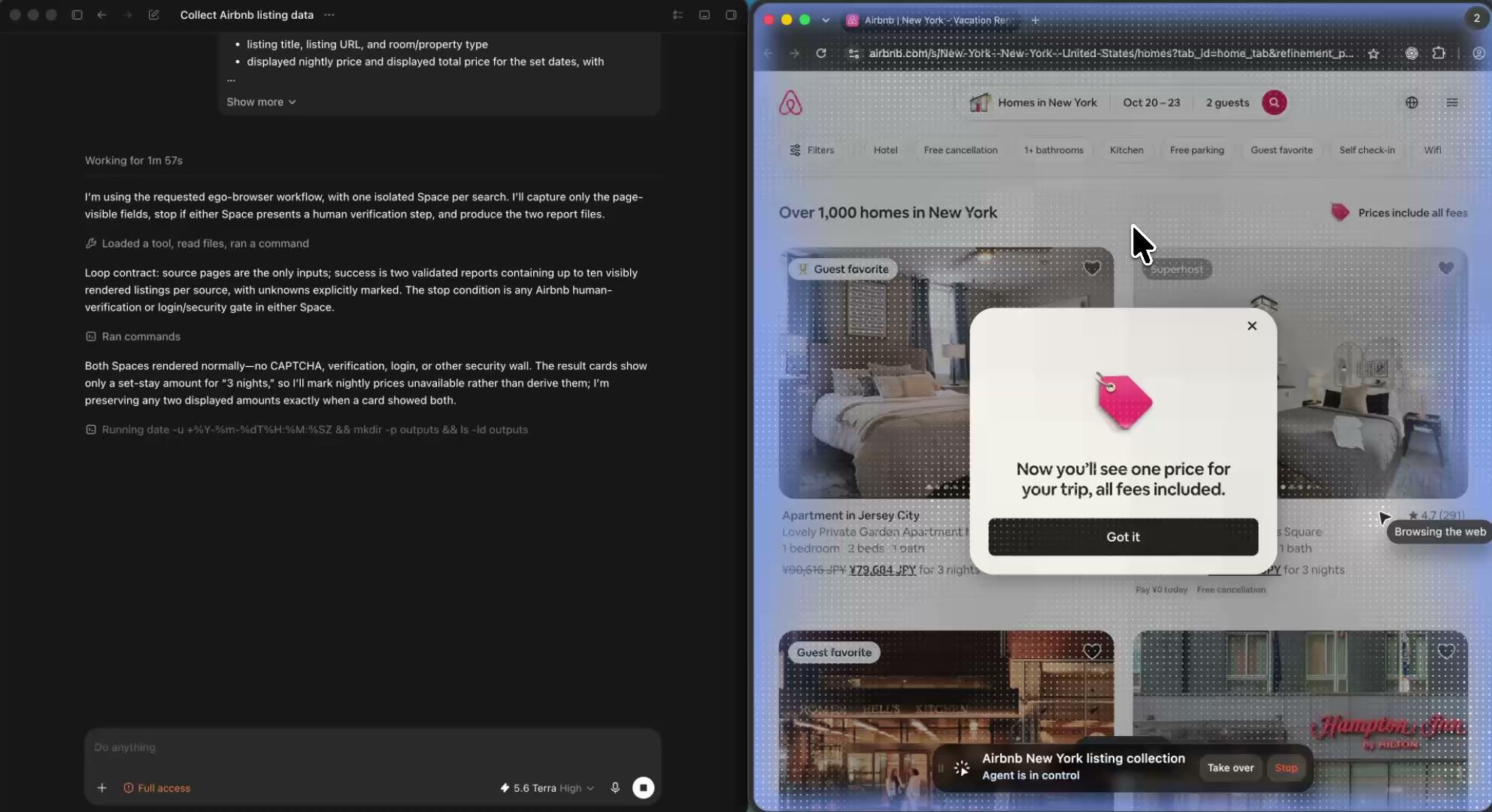Image resolution: width=1492 pixels, height=812 pixels.
Task: Open the language globe icon
Action: click(x=1412, y=103)
